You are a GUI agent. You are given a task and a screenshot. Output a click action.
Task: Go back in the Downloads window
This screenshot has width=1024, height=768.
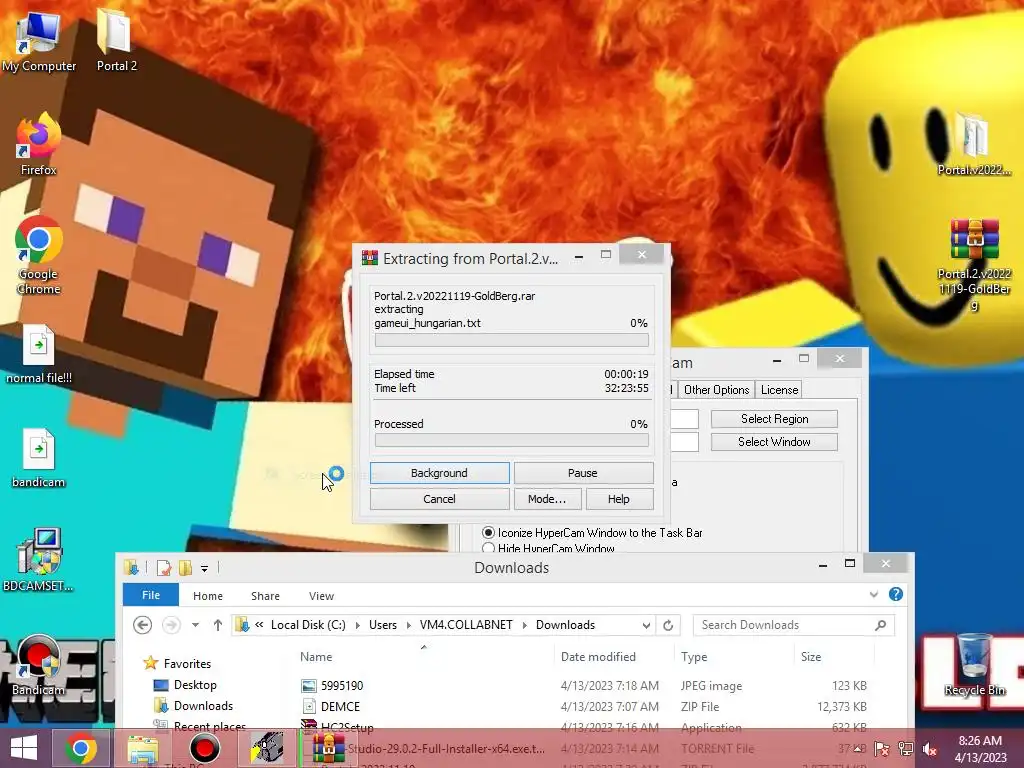142,625
